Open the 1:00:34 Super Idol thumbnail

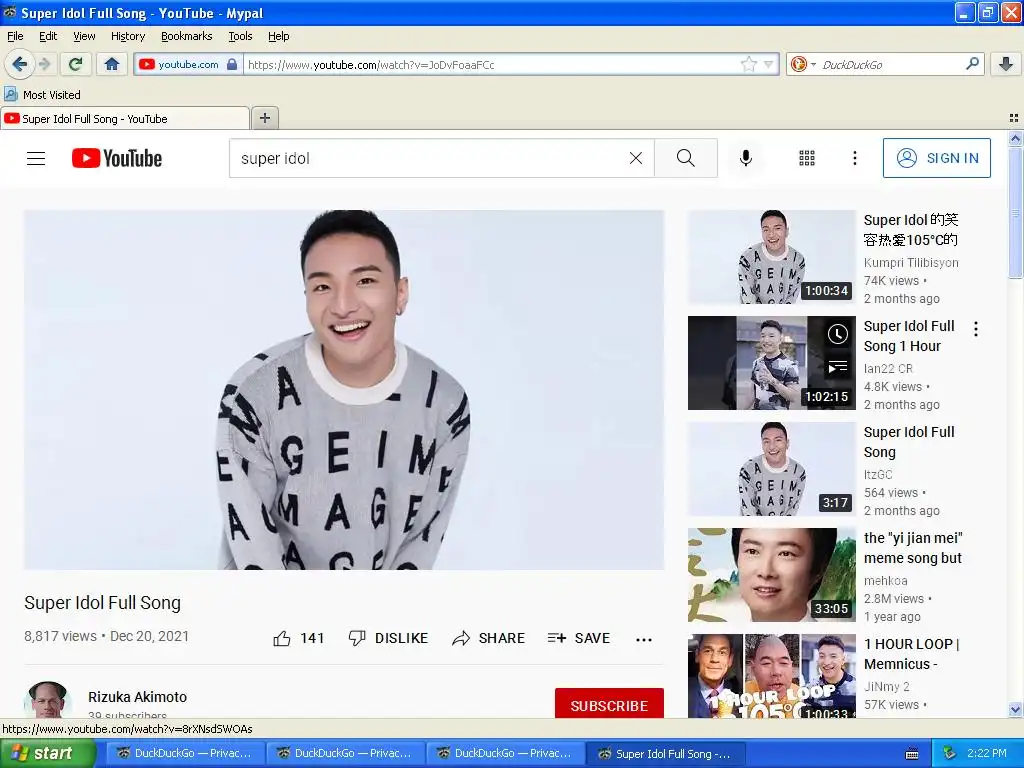point(771,257)
